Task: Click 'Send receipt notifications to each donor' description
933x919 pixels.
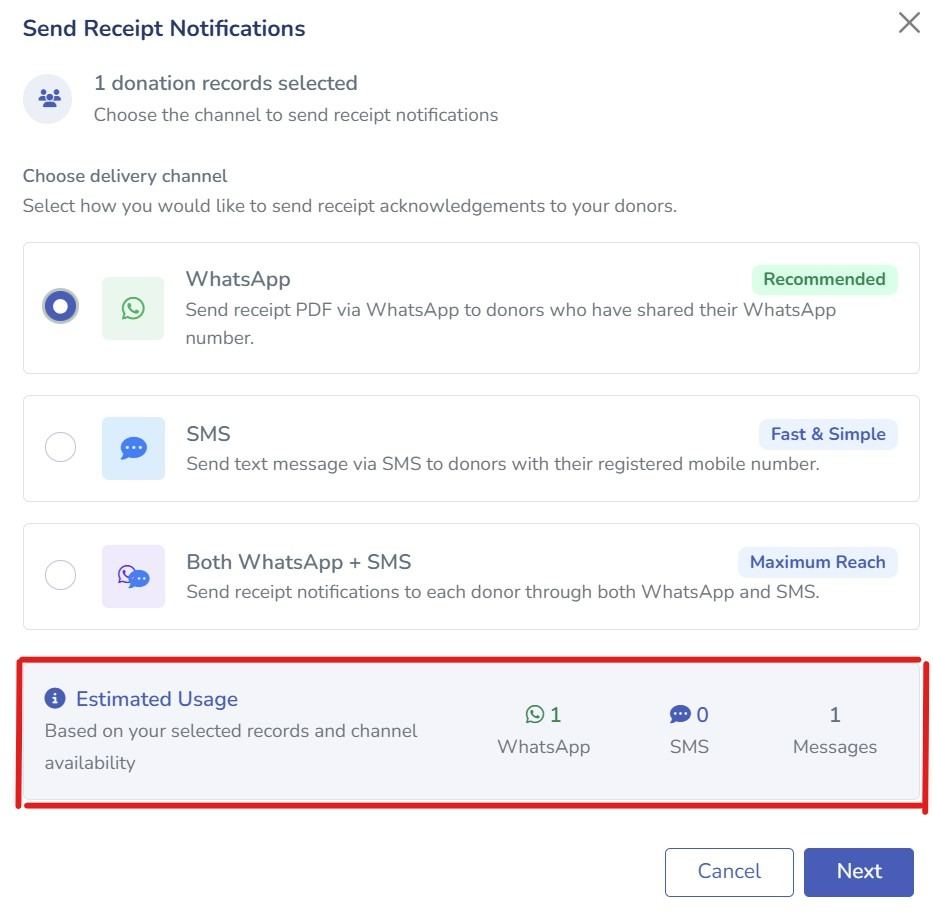Action: pos(503,592)
